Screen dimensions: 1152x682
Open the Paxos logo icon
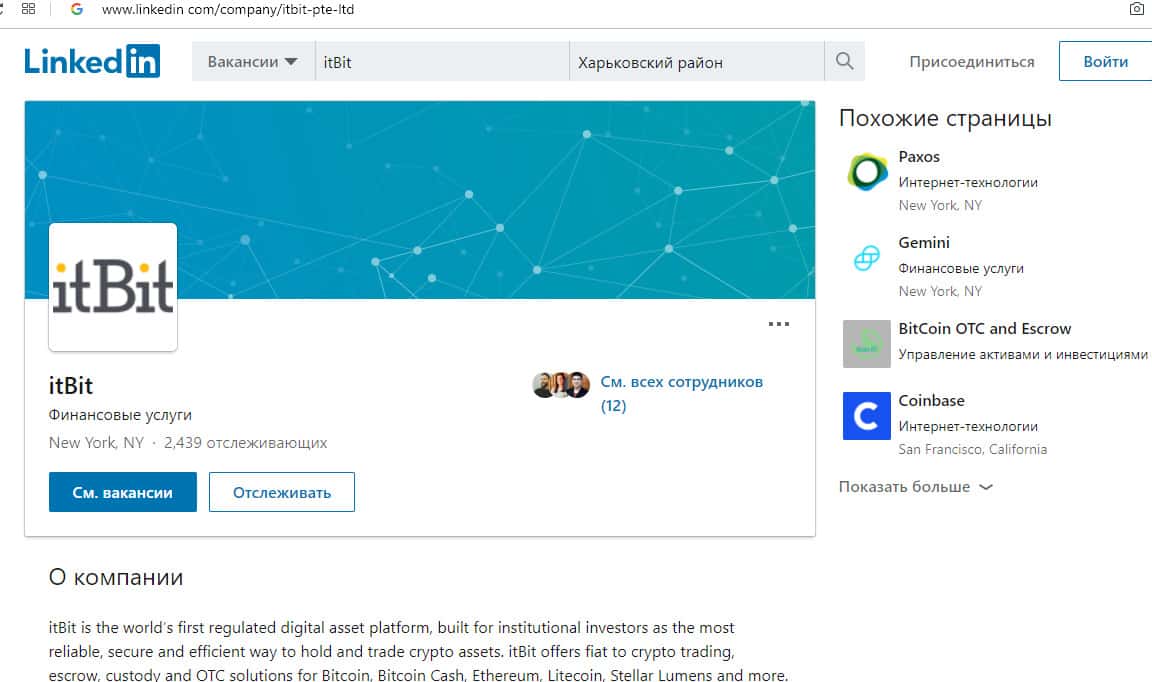point(866,172)
